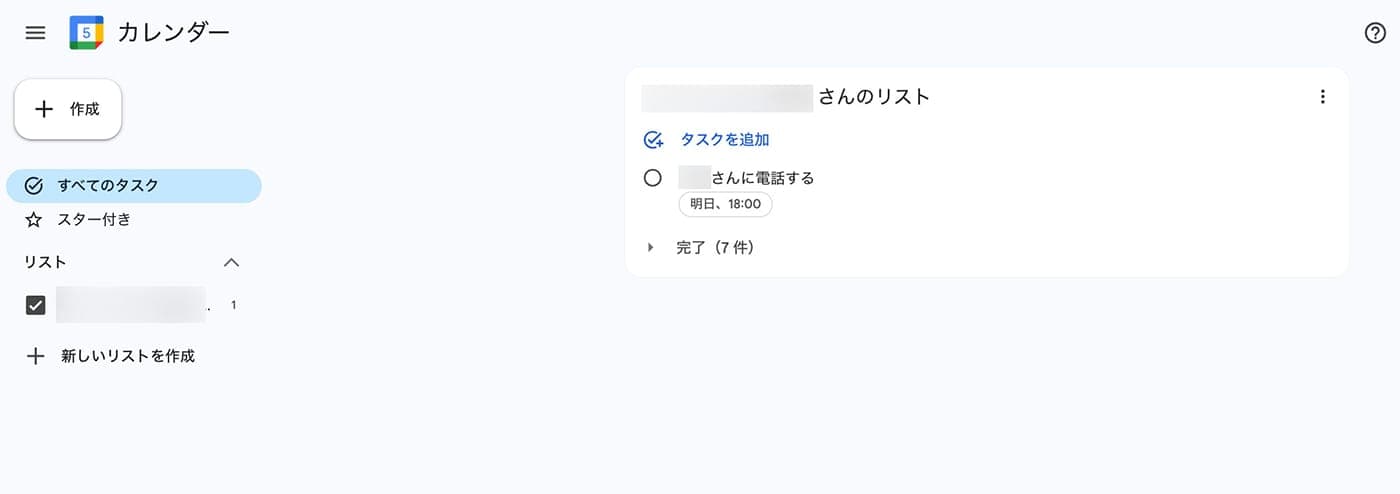Click the さんに電話する task title
The image size is (1400, 494).
click(x=763, y=178)
